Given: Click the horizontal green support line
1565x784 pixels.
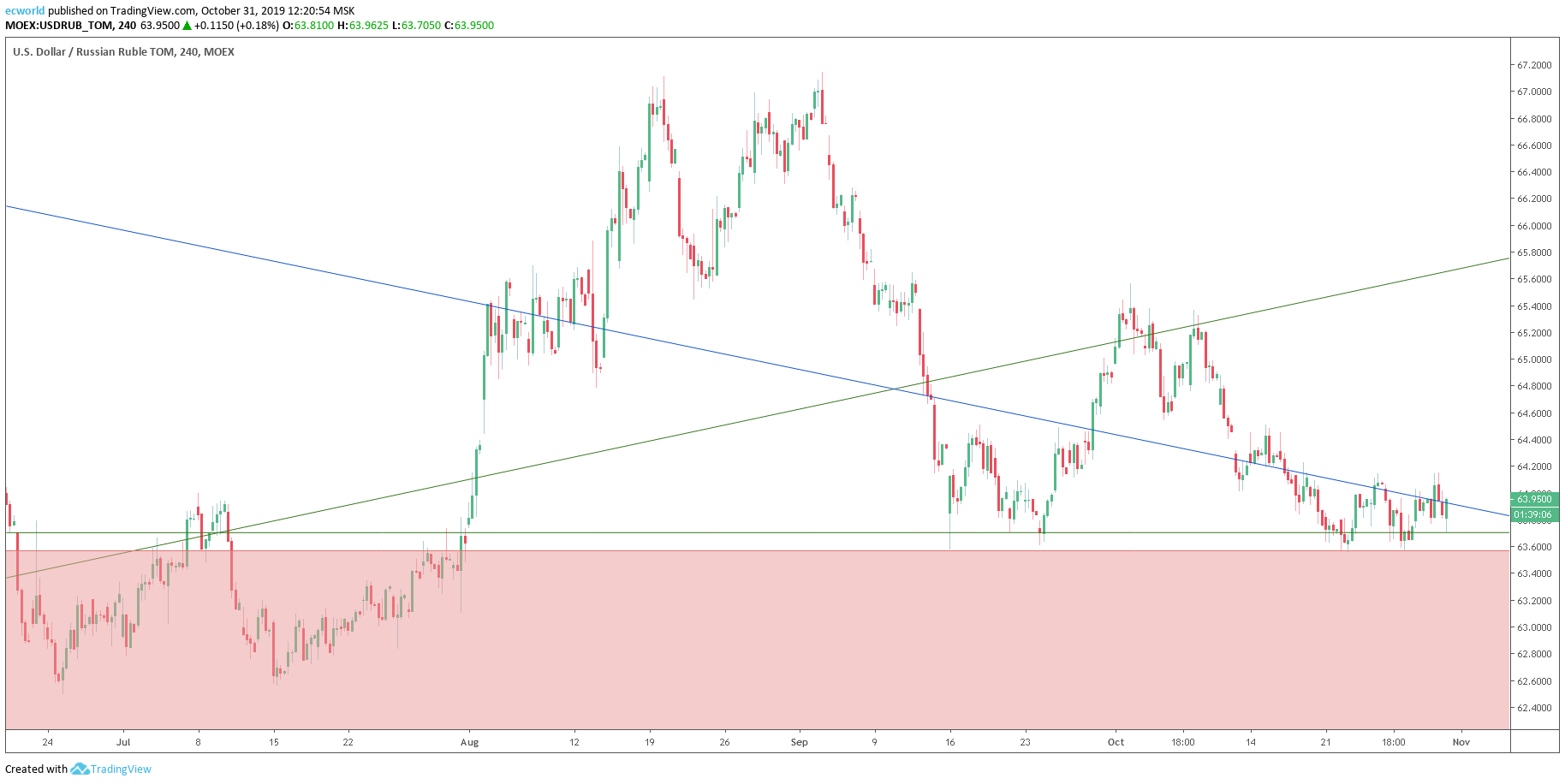Looking at the screenshot, I should [x=771, y=532].
